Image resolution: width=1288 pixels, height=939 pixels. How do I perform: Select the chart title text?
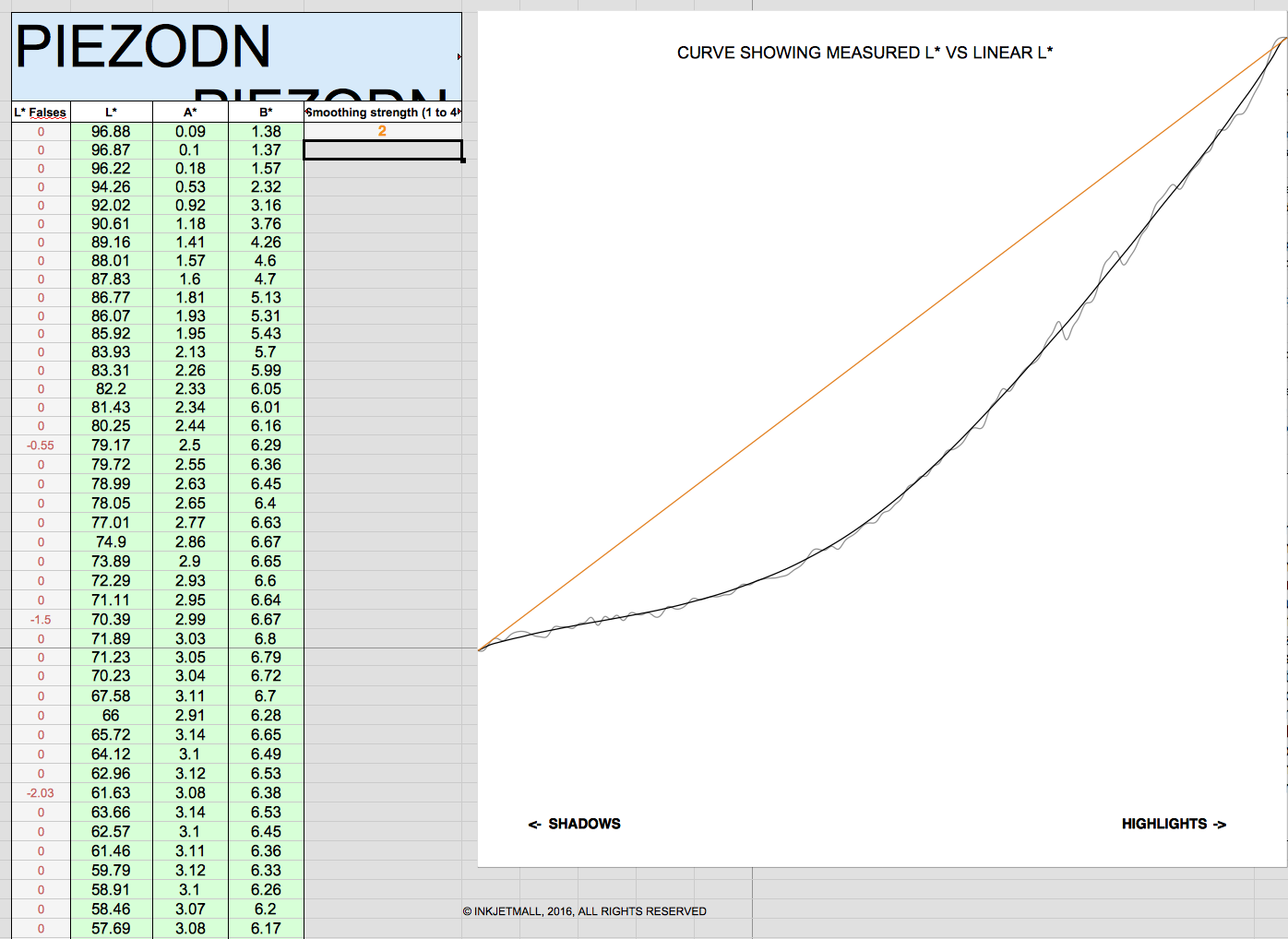click(865, 53)
